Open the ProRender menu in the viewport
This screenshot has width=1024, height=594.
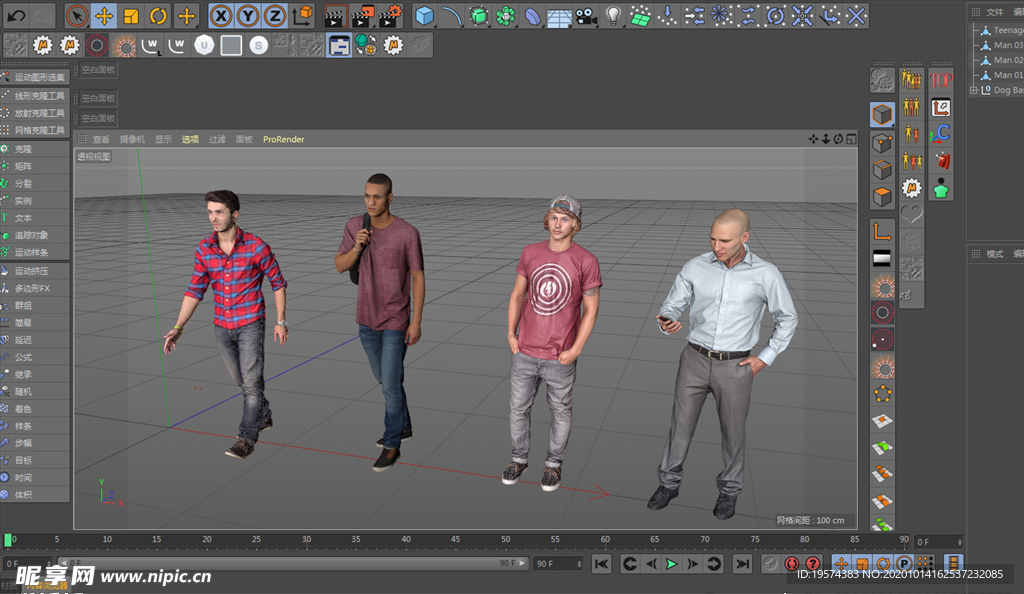click(283, 139)
